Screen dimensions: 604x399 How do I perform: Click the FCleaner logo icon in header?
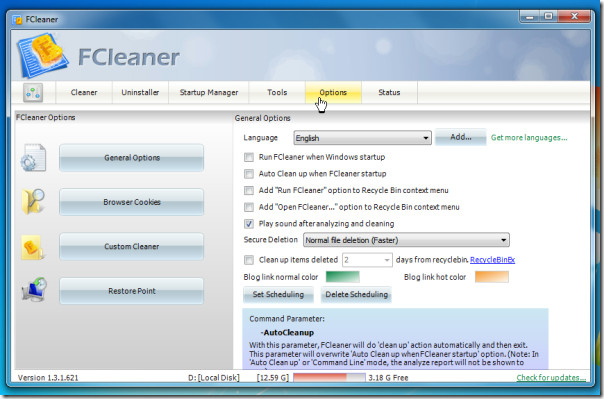tap(42, 55)
